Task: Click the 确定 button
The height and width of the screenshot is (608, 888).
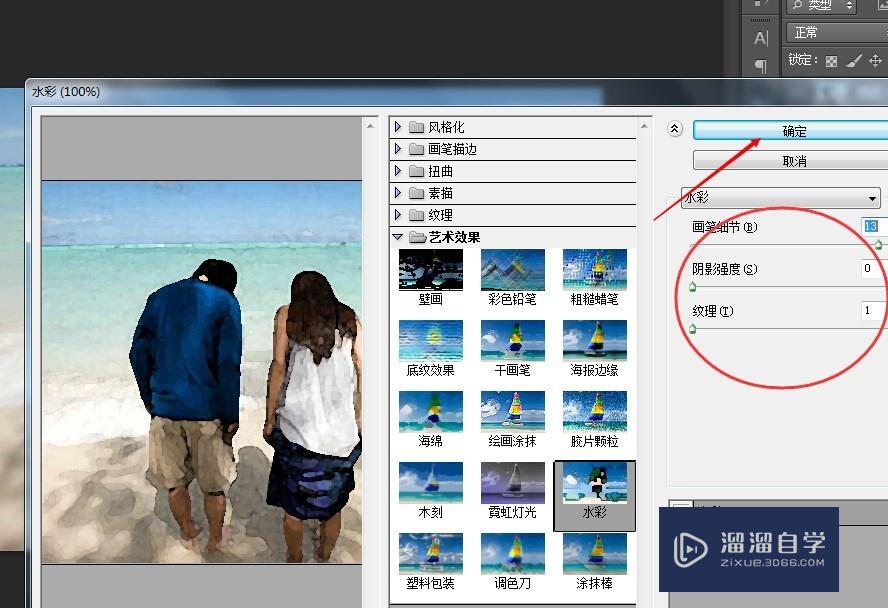Action: [x=793, y=131]
